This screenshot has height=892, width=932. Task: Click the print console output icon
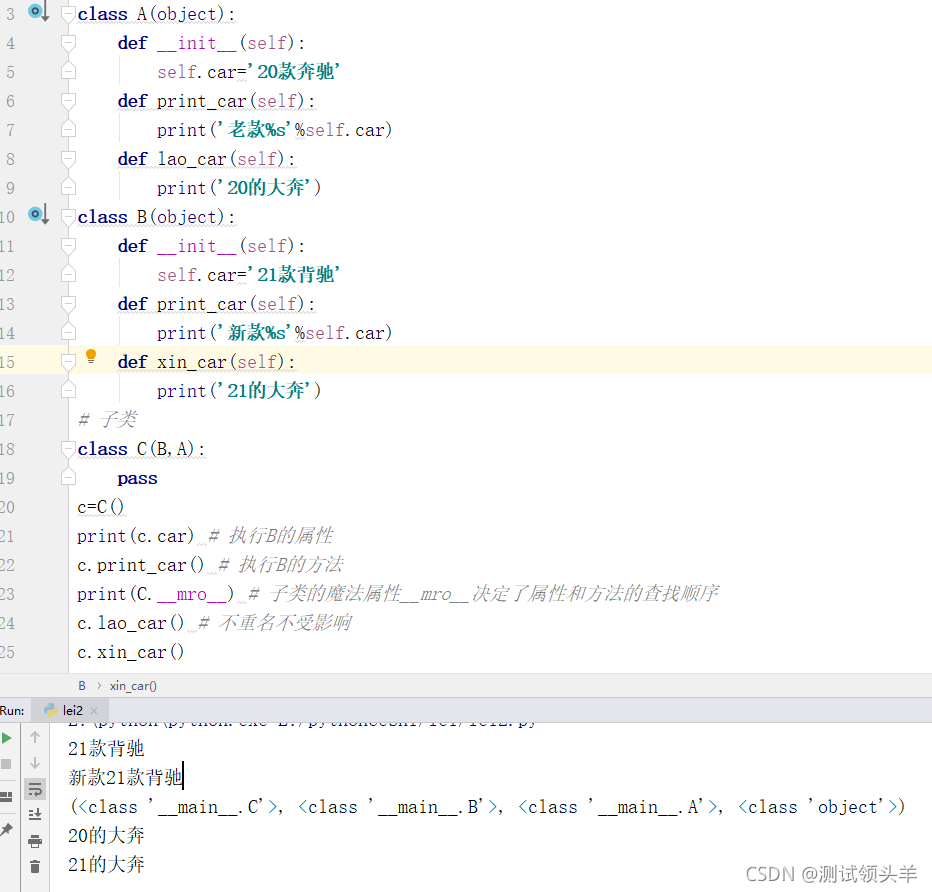(35, 841)
